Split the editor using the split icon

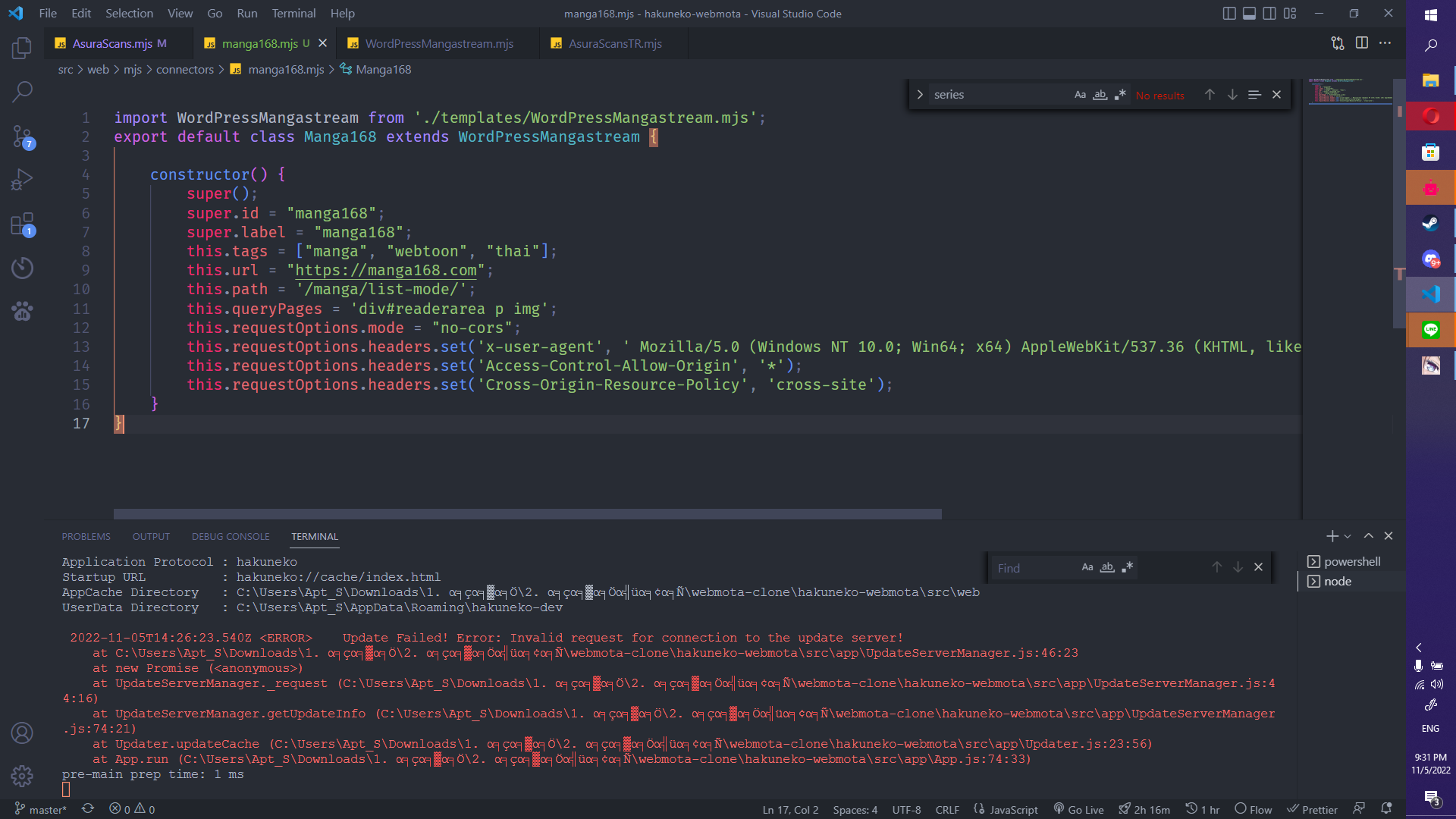pos(1363,43)
